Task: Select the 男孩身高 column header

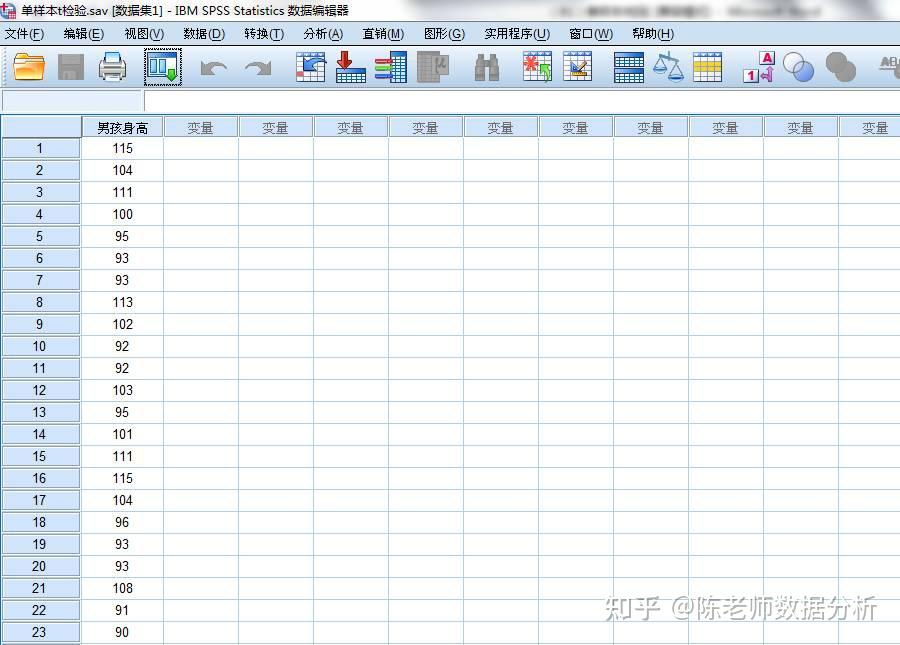Action: [122, 126]
